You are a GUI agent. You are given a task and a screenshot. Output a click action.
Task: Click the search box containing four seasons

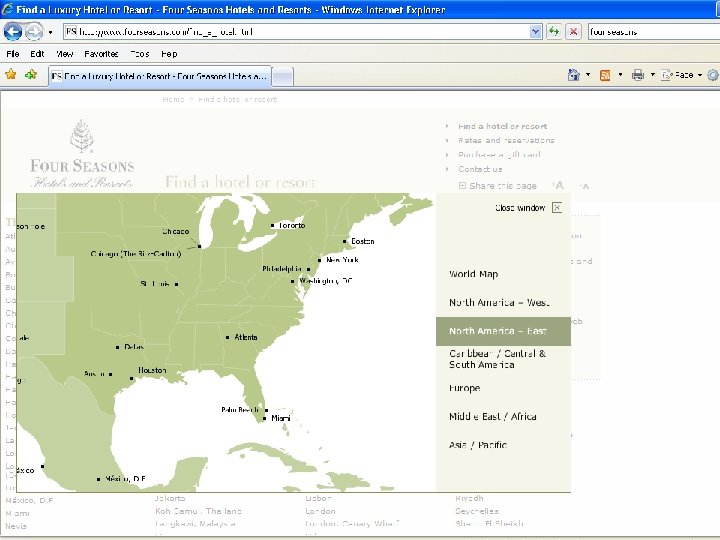pyautogui.click(x=654, y=32)
